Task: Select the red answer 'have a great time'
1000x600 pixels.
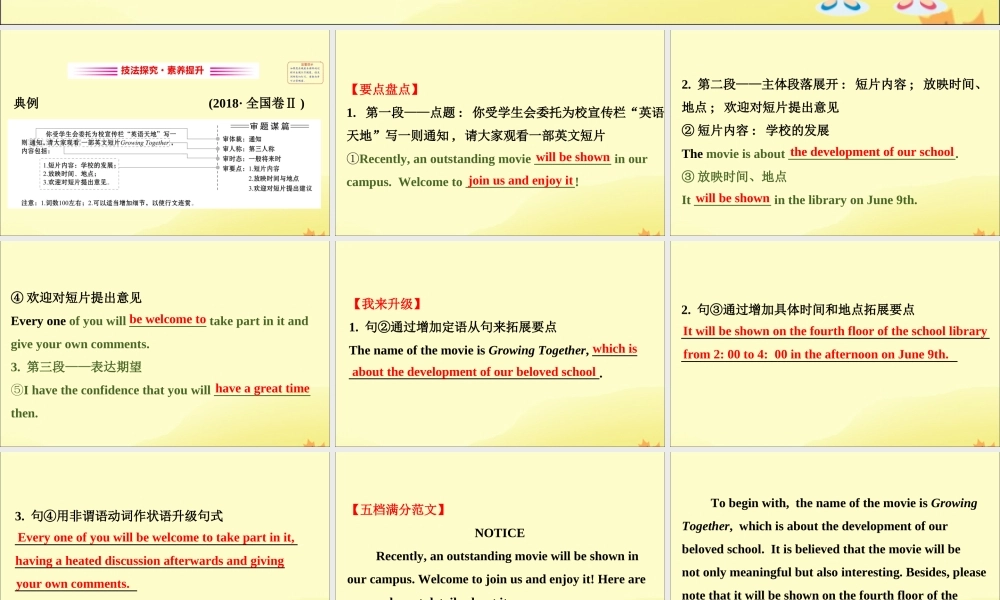Action: pyautogui.click(x=262, y=388)
